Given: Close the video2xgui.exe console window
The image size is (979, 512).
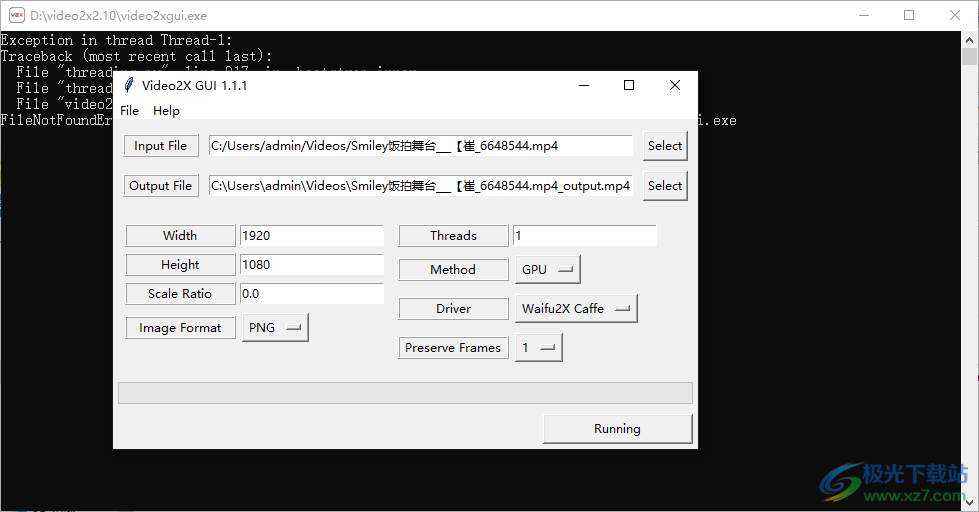Looking at the screenshot, I should [x=955, y=15].
